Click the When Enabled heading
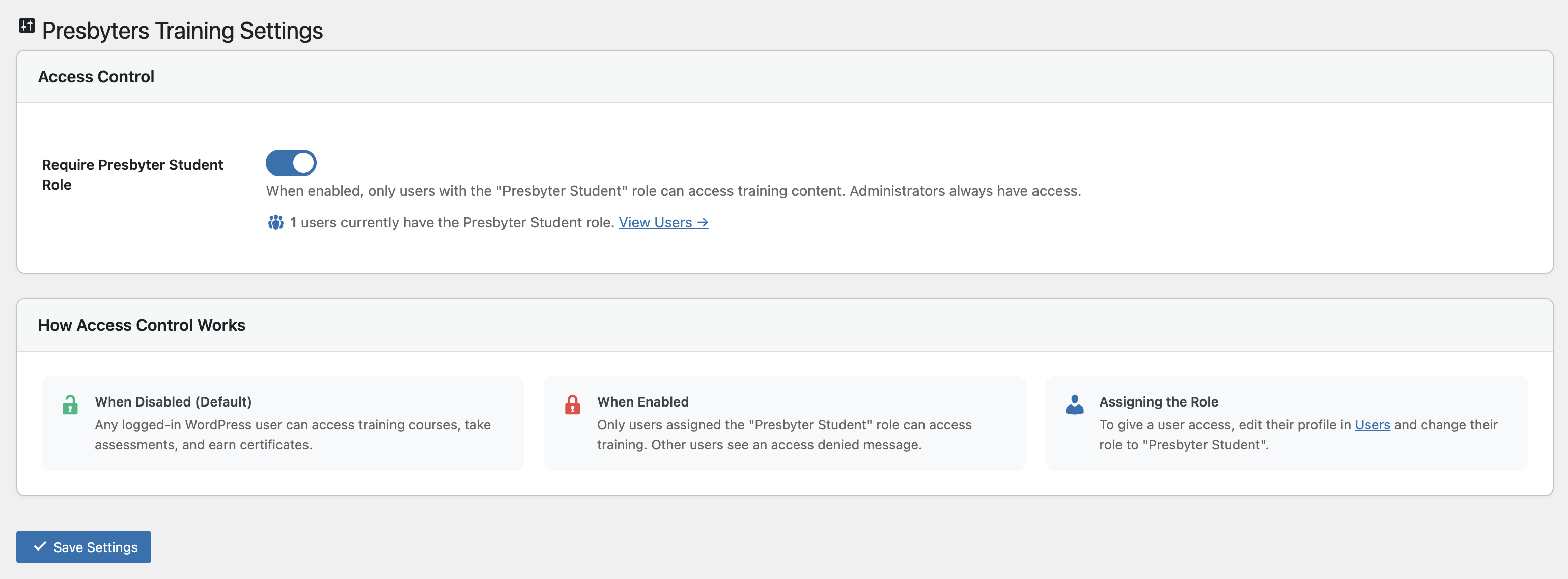The width and height of the screenshot is (1568, 579). (642, 402)
